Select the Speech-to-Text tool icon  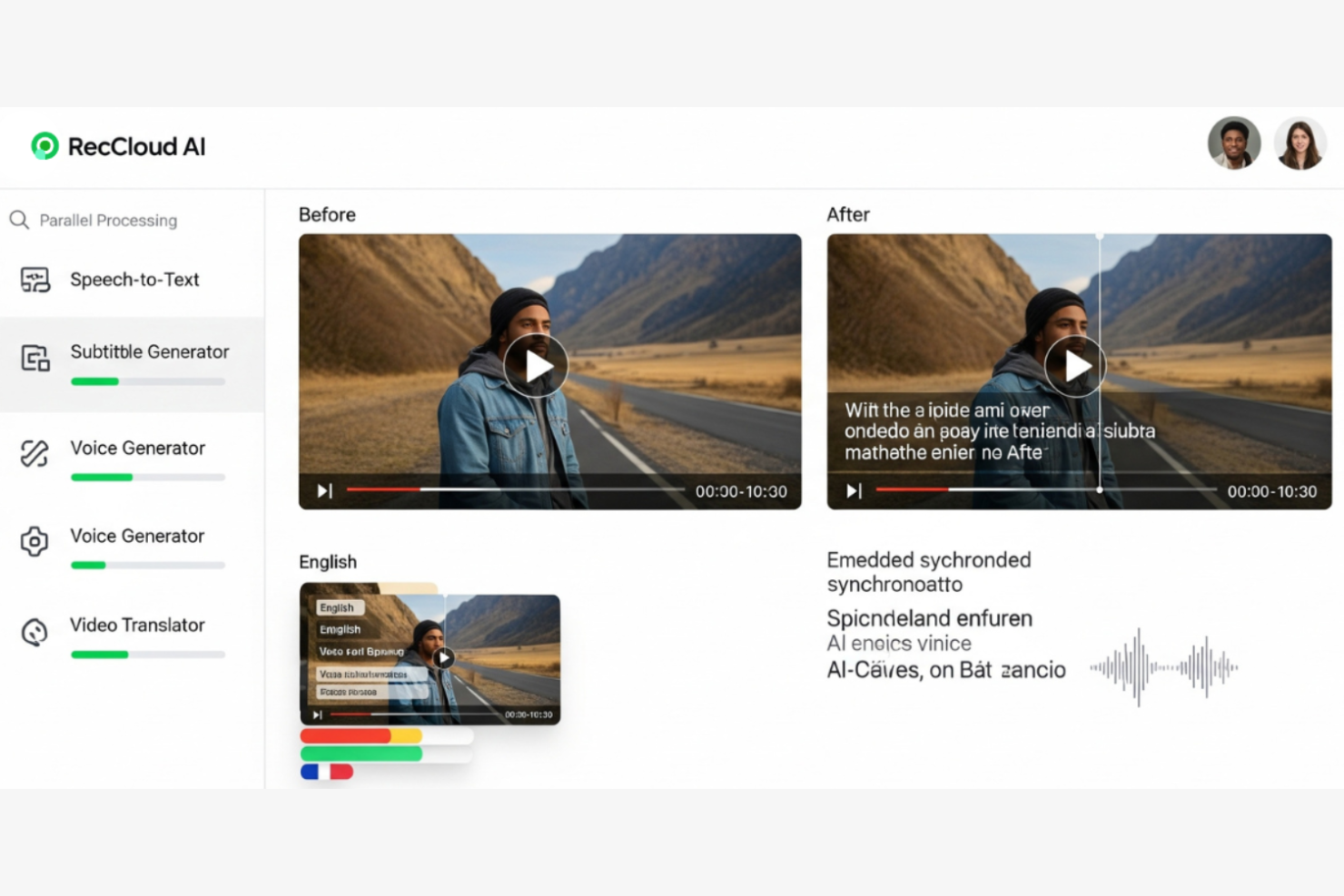coord(35,280)
